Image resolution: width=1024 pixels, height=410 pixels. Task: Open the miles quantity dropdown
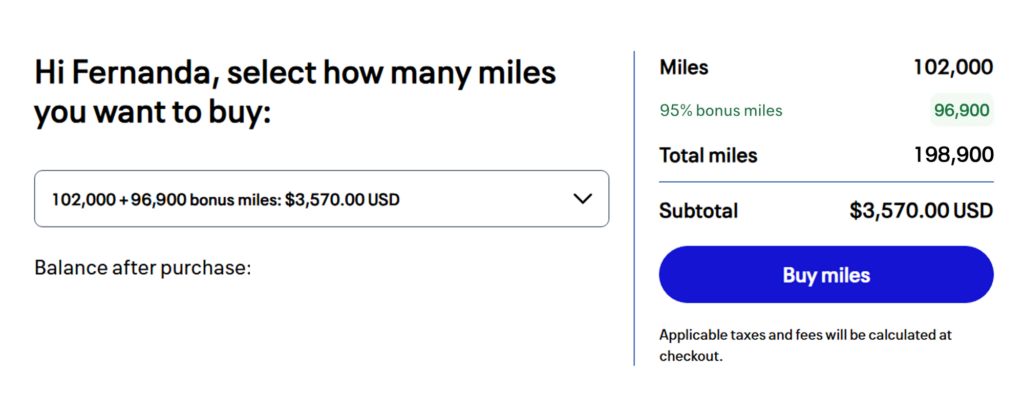pos(320,199)
